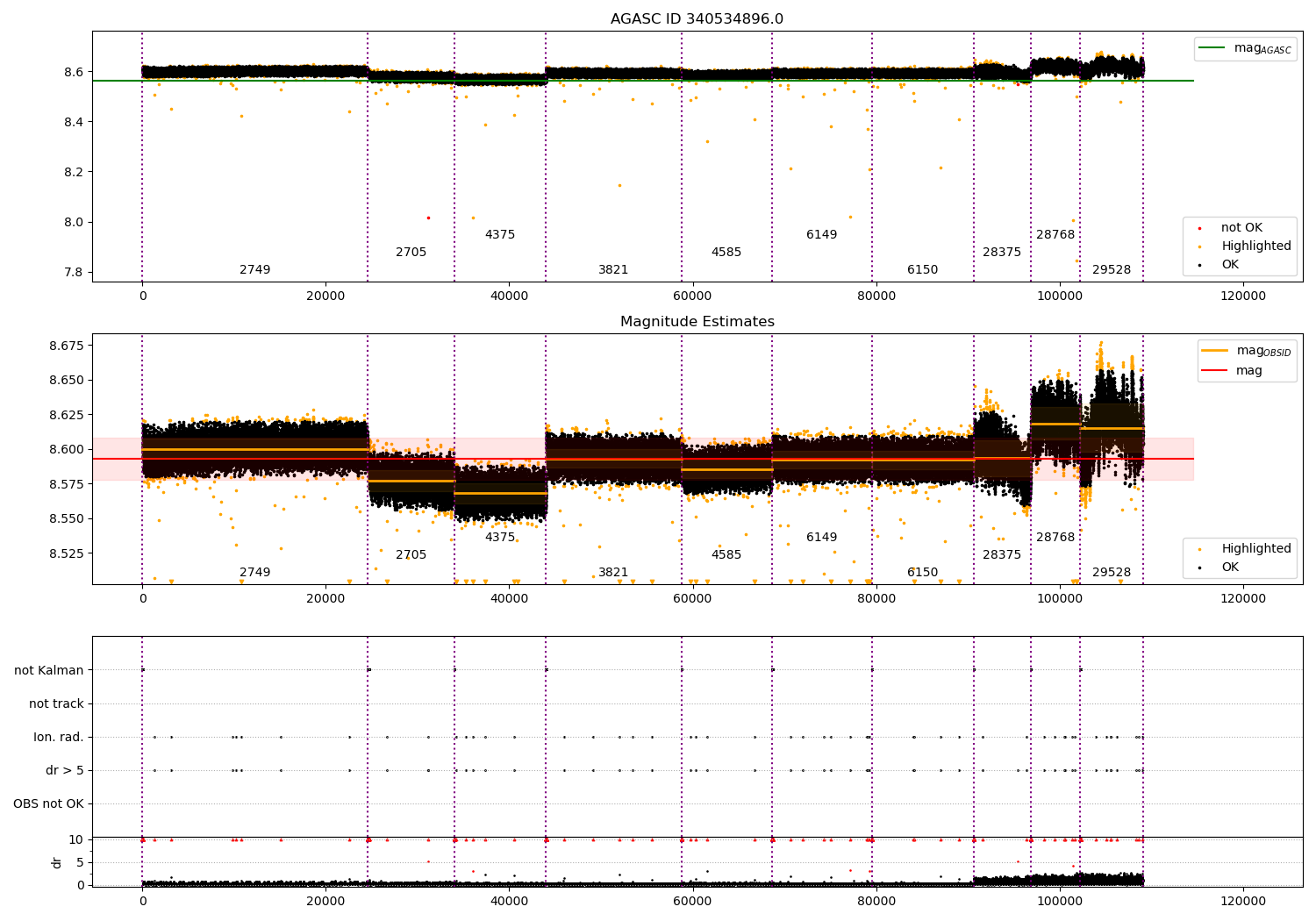This screenshot has height=921, width=1316.
Task: Click the 5 tick on the dr axis
Action: pos(81,862)
